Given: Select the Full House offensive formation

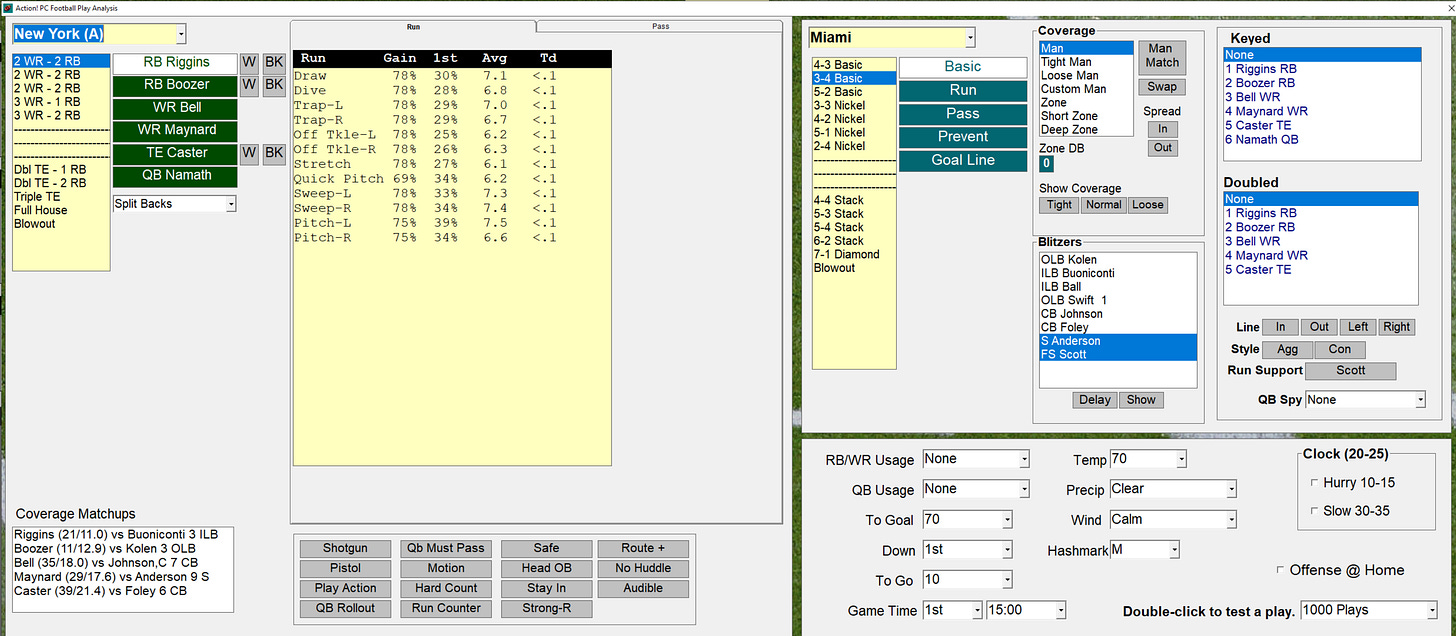Looking at the screenshot, I should coord(60,210).
